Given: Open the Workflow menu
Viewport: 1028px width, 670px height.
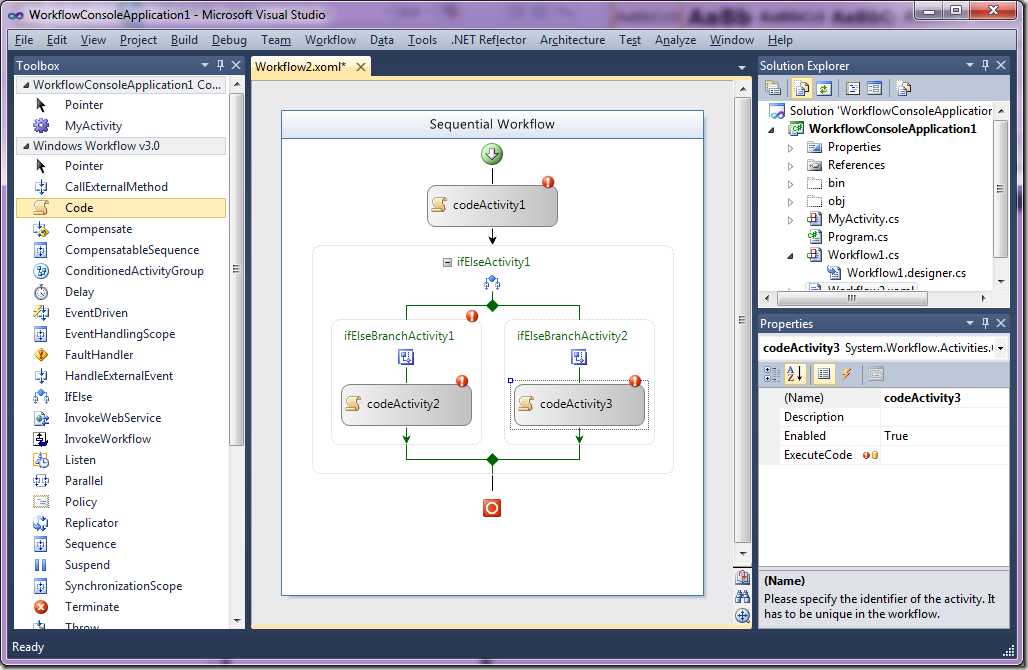Looking at the screenshot, I should 330,40.
